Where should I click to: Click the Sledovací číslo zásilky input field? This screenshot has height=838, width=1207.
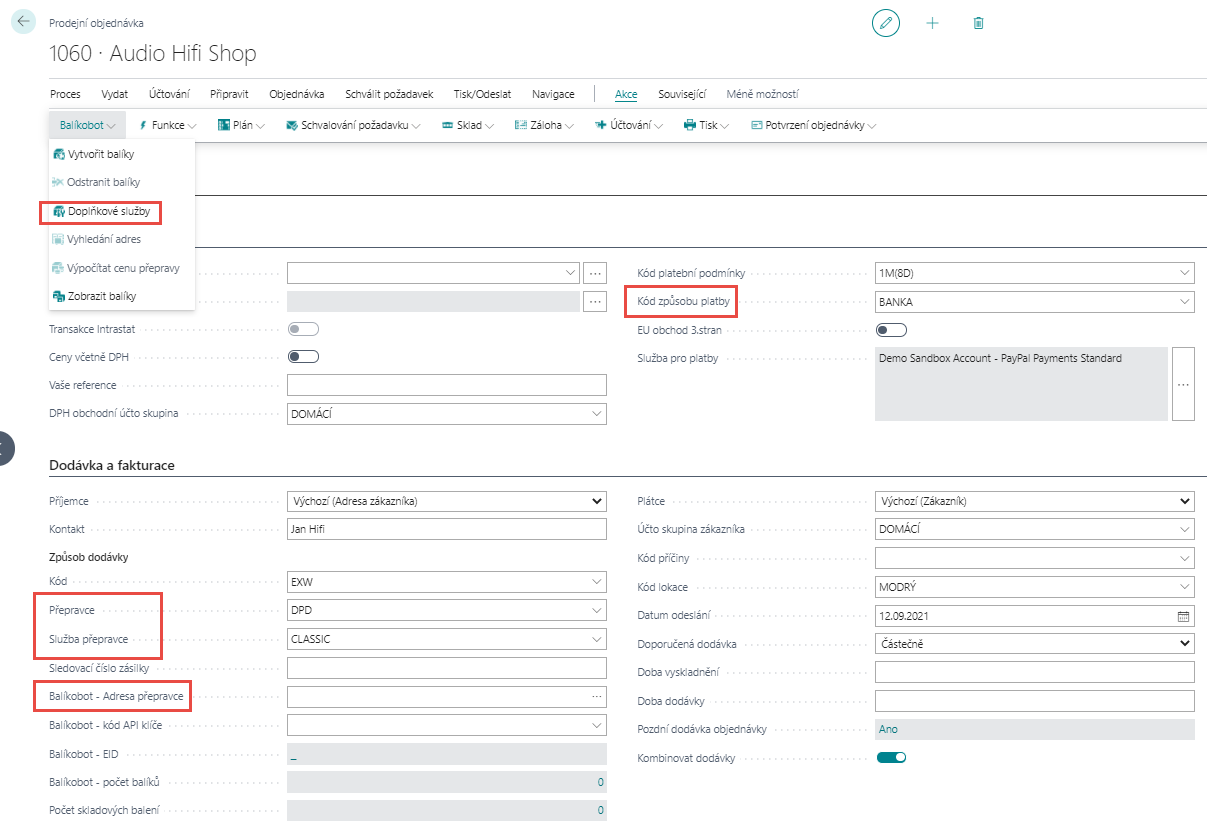tap(446, 668)
